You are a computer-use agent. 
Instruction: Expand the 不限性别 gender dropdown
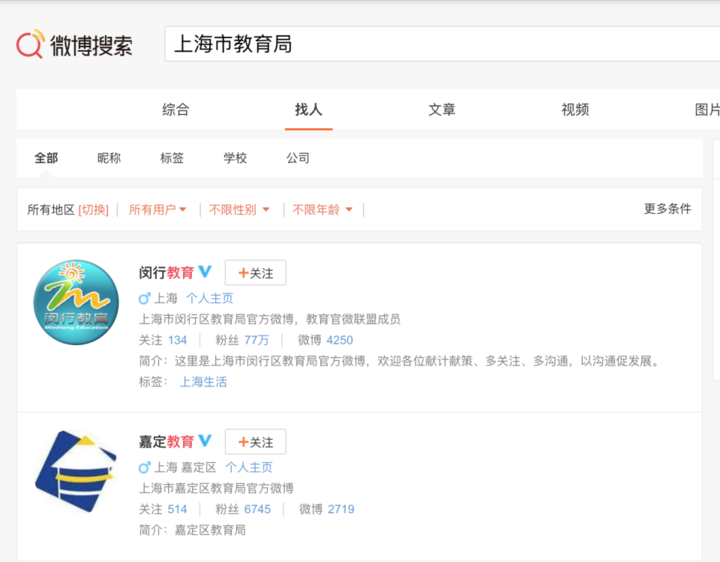239,210
